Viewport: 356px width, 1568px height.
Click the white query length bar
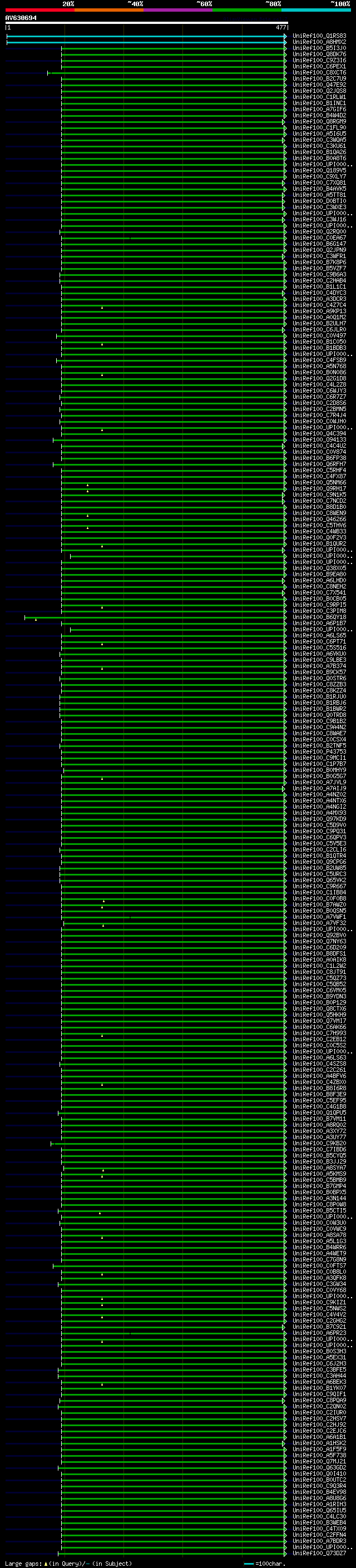click(x=147, y=22)
